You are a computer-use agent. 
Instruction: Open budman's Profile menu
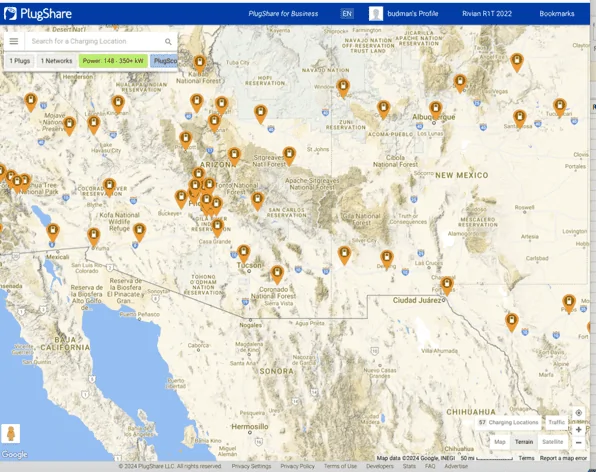pos(413,14)
